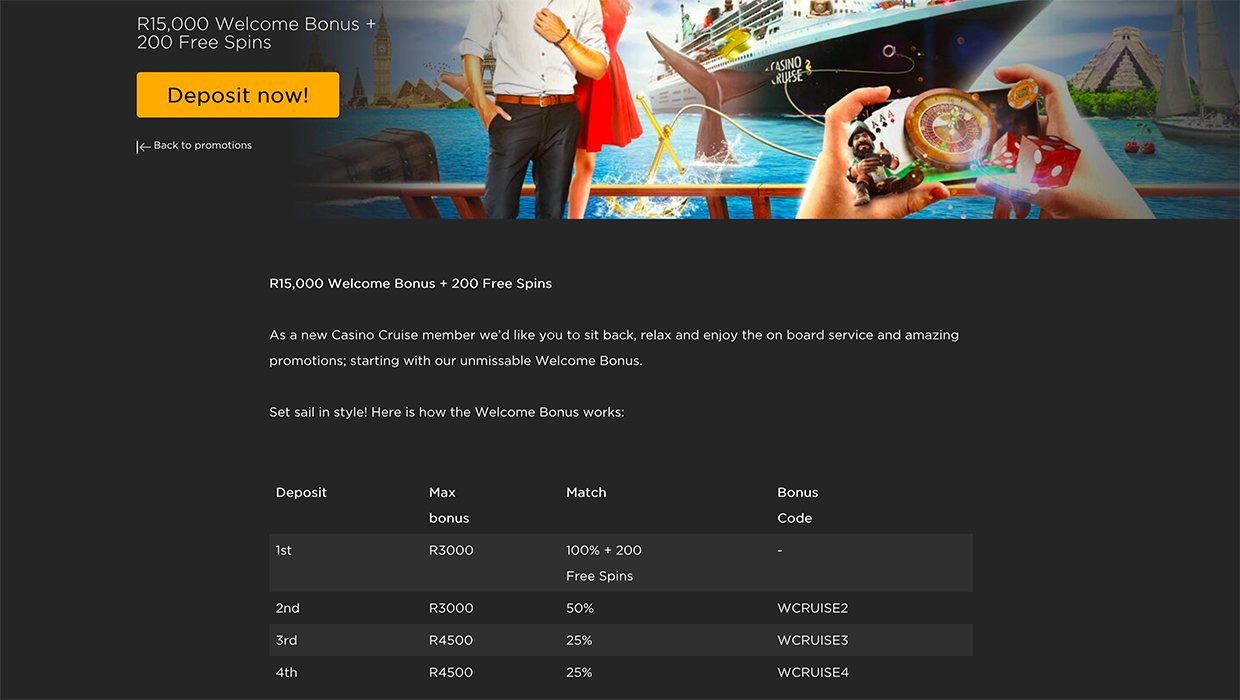The height and width of the screenshot is (700, 1240).
Task: Select the banner heading R15,000 Welcome Bonus
Action: [x=256, y=33]
